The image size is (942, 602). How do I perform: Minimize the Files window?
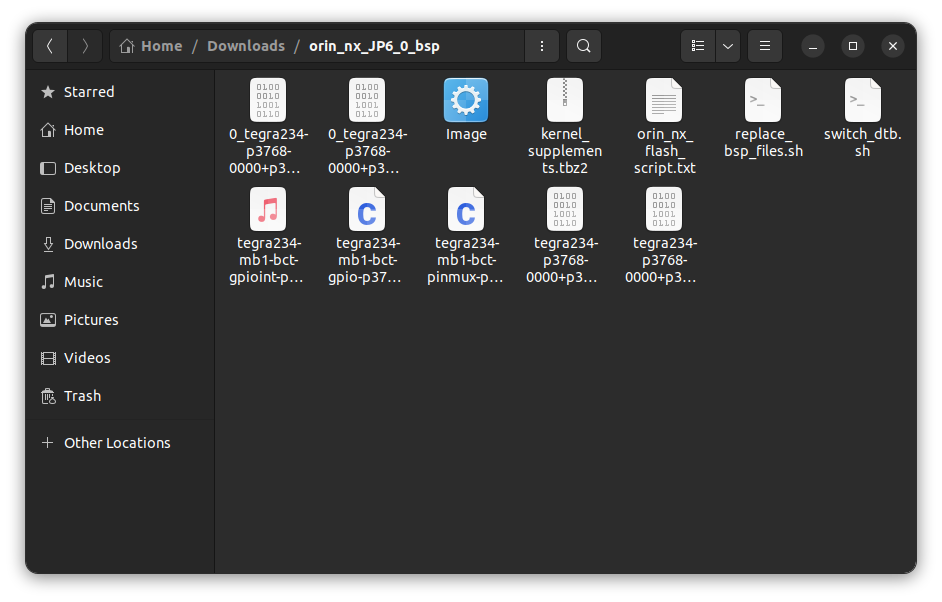click(x=813, y=46)
